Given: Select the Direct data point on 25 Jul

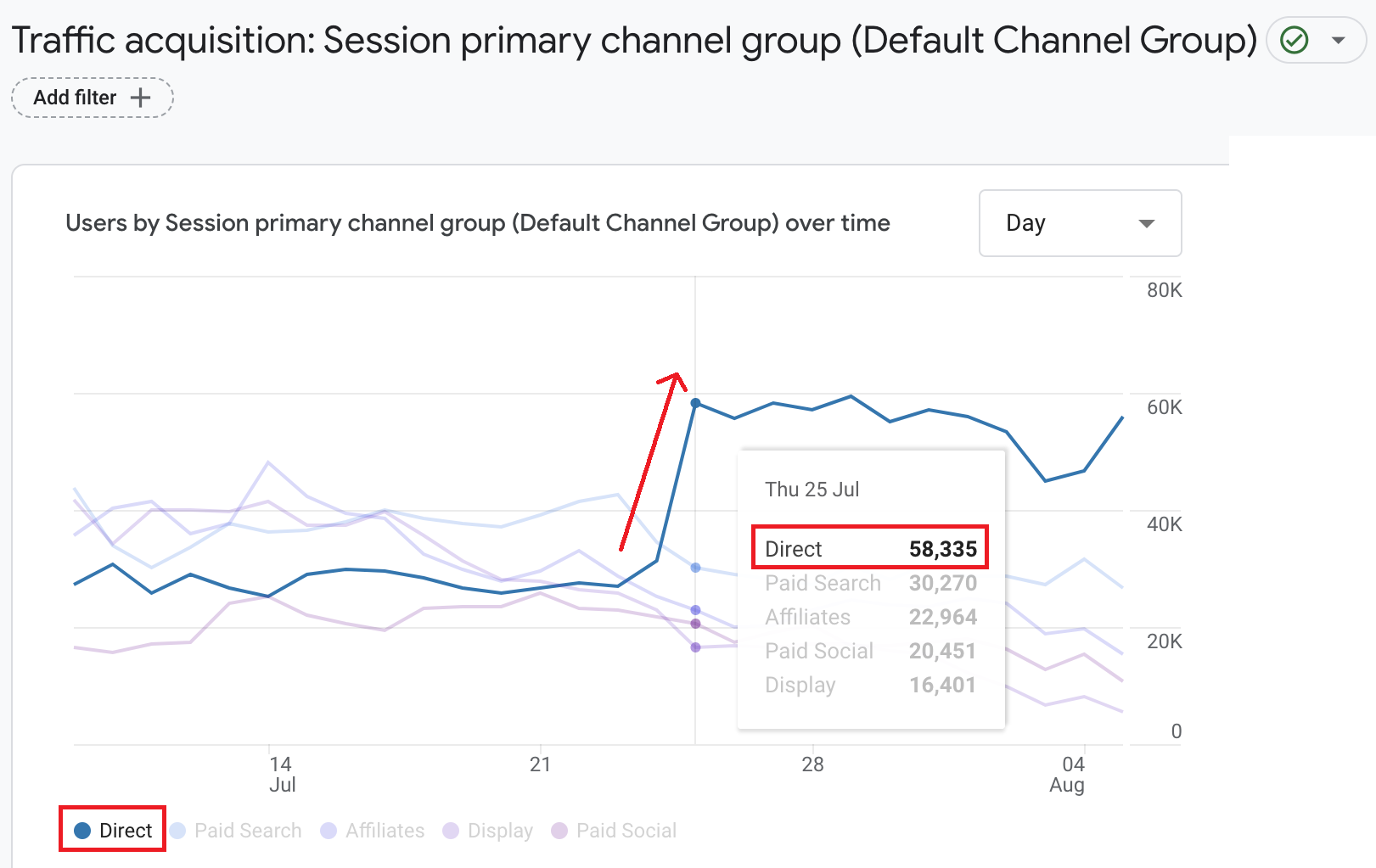Looking at the screenshot, I should point(695,403).
